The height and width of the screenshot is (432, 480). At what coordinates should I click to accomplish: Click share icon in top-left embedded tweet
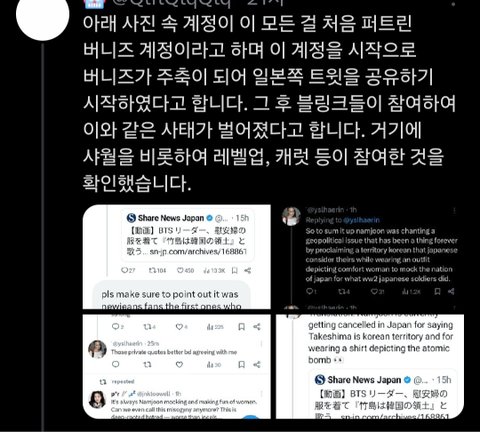247,270
